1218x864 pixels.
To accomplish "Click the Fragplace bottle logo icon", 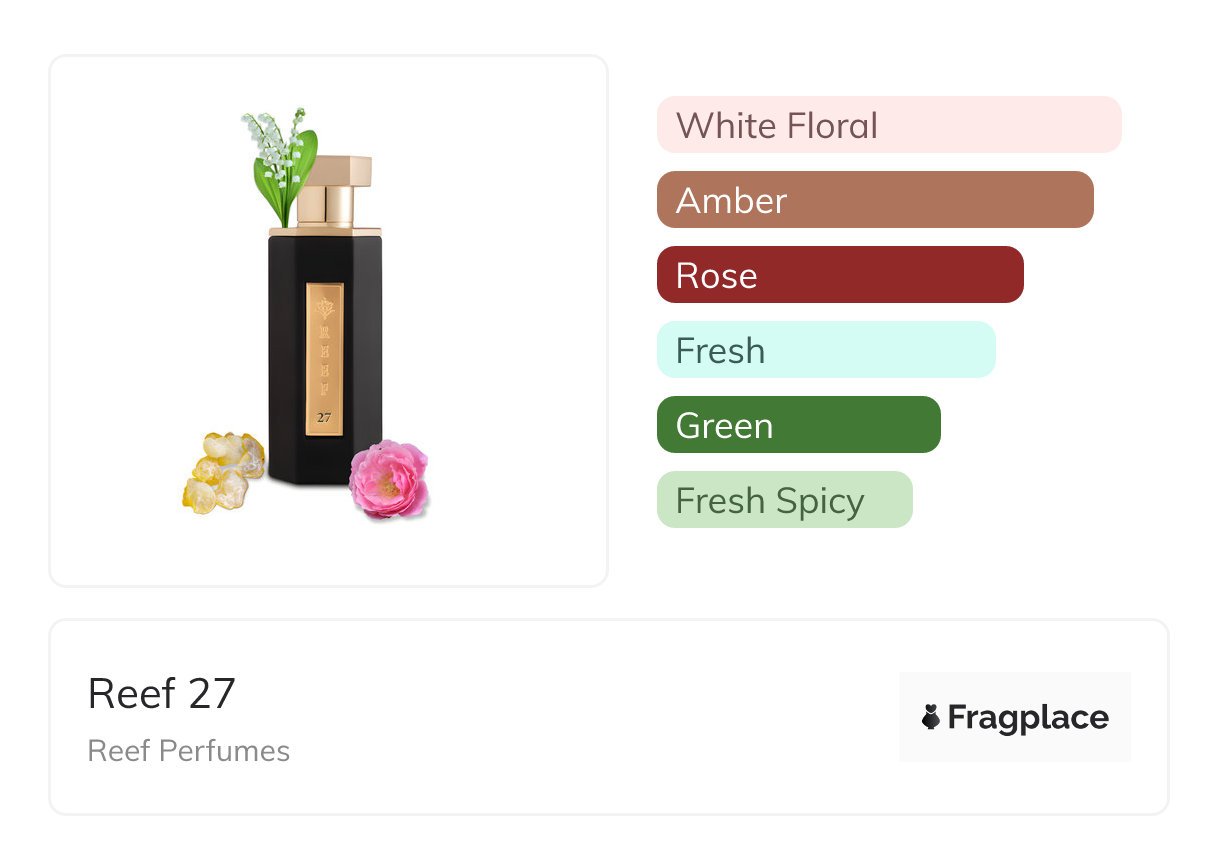I will 931,717.
